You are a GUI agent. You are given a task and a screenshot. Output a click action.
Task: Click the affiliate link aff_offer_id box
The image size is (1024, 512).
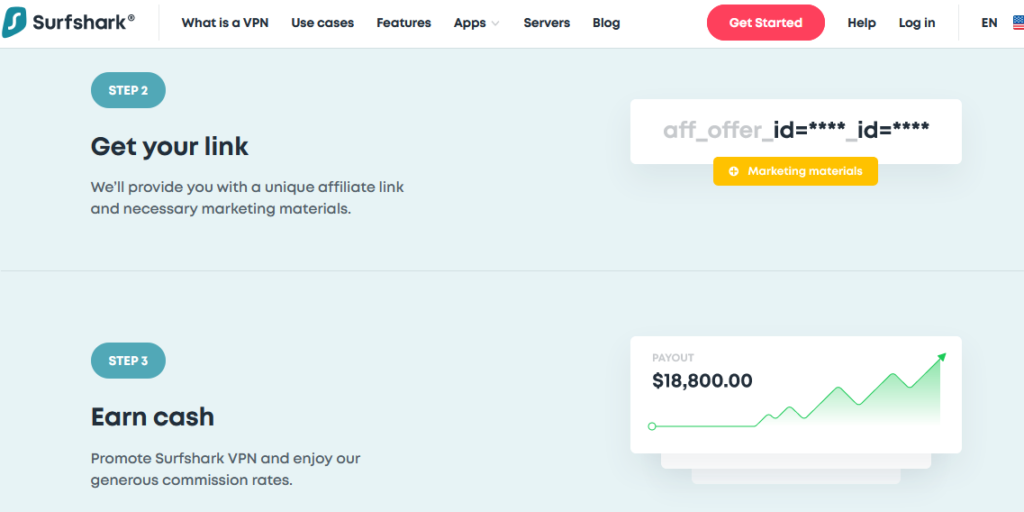tap(795, 131)
